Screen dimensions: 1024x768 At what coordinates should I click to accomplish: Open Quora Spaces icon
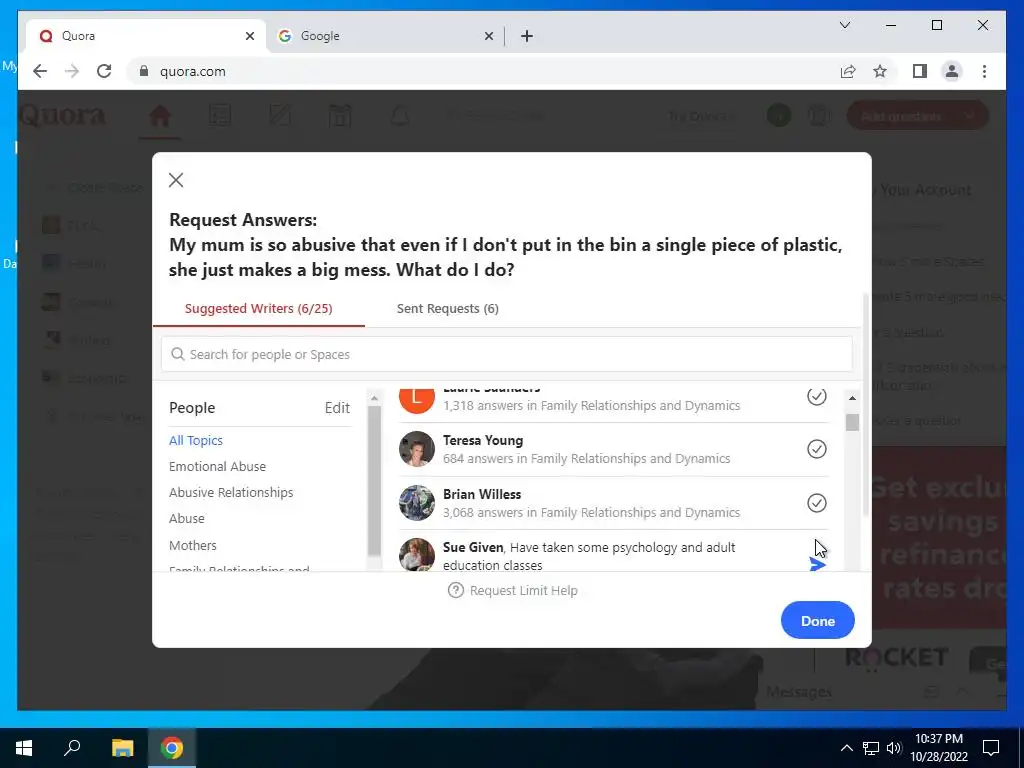coord(340,116)
